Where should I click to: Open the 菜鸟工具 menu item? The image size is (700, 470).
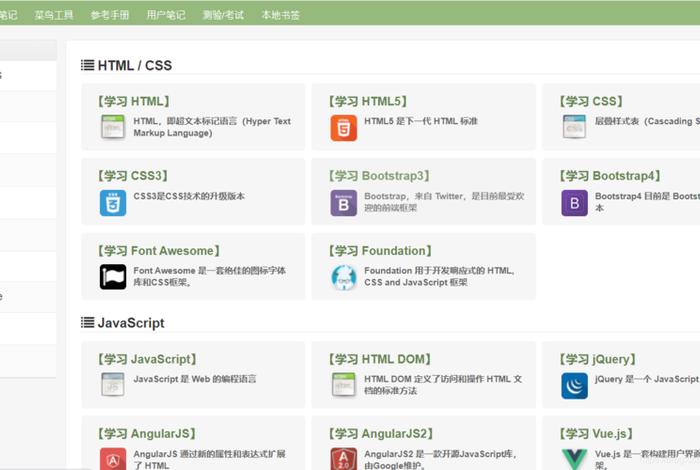pos(54,15)
